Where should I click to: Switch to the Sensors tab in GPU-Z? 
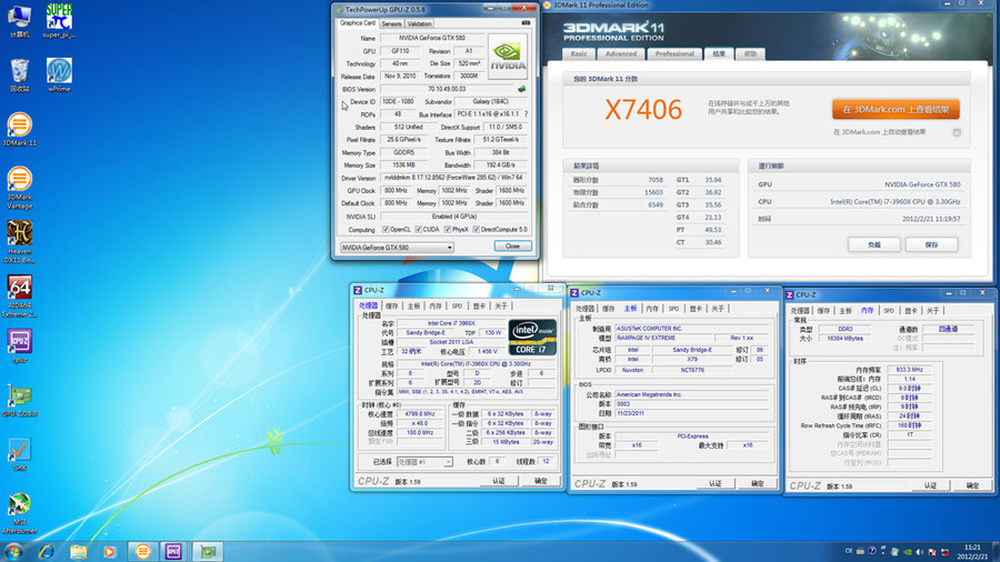[x=392, y=24]
